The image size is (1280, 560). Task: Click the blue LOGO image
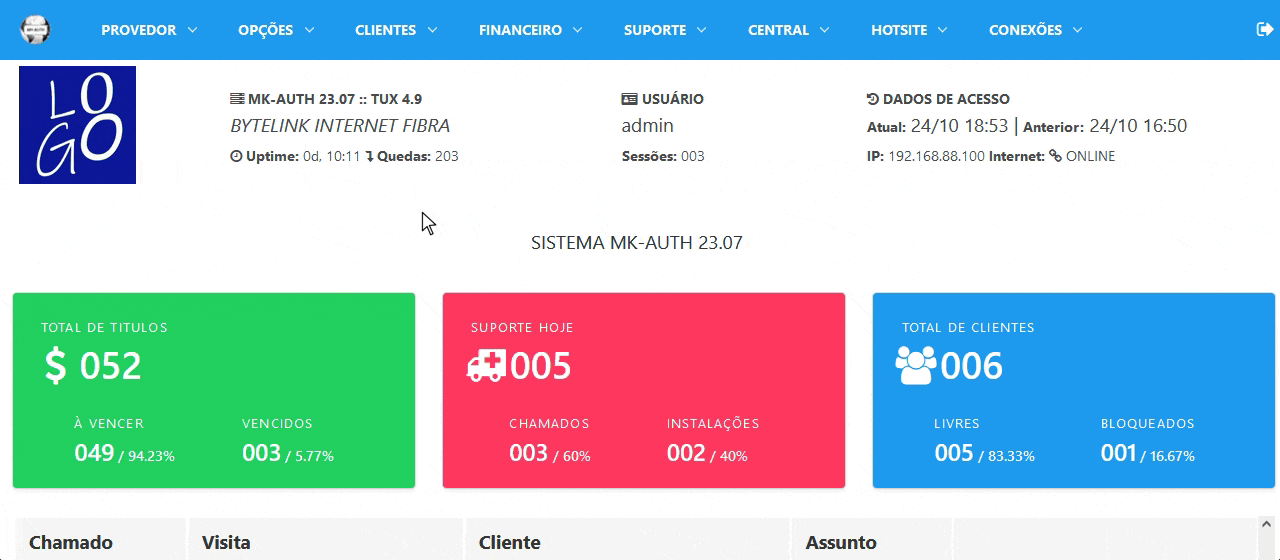point(77,125)
